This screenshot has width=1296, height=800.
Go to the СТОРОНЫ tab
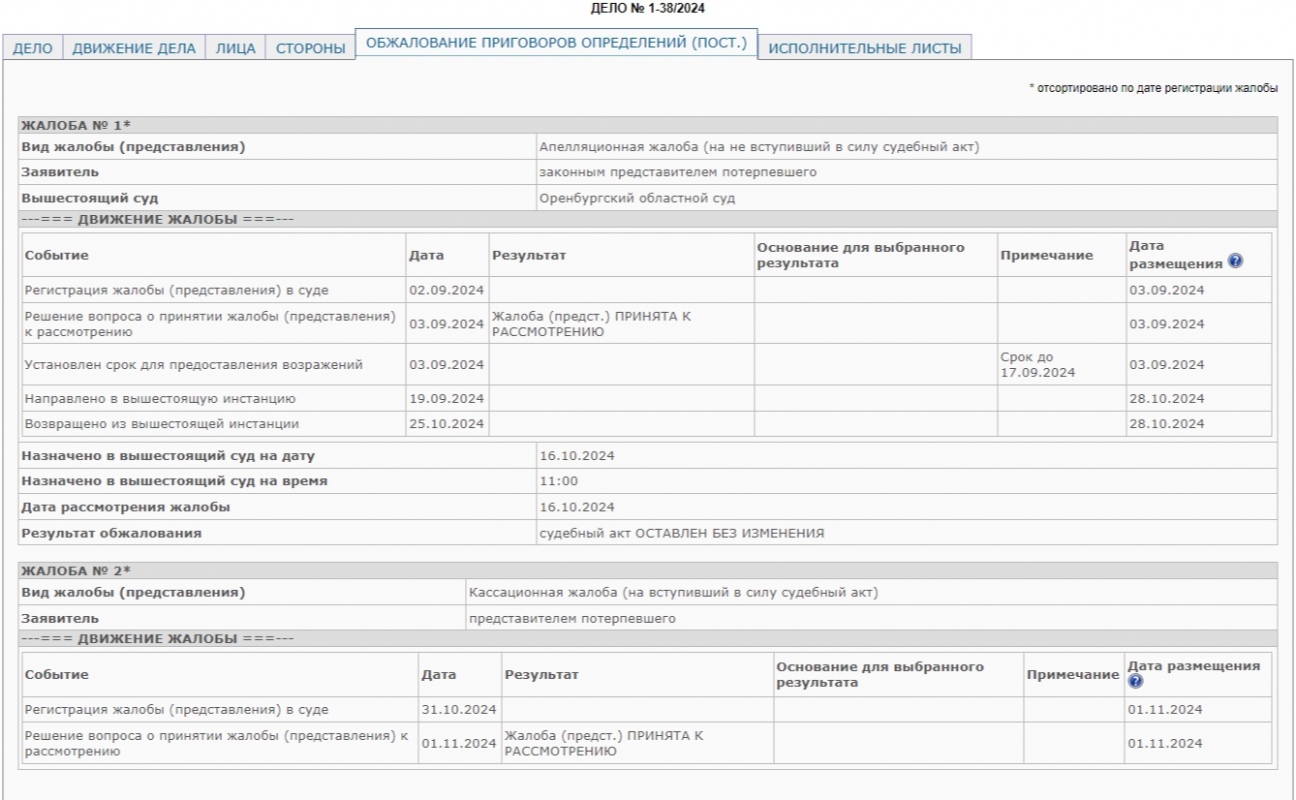tap(310, 48)
